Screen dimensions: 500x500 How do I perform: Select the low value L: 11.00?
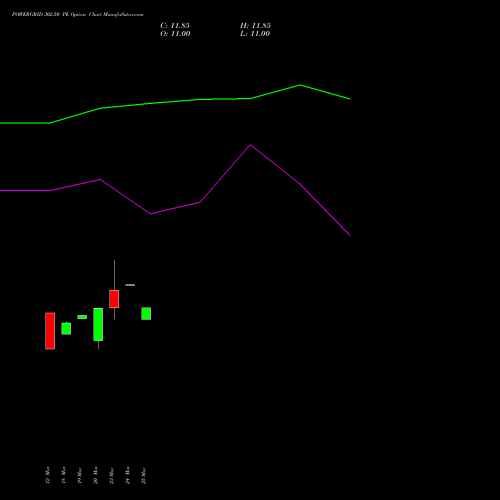(255, 34)
